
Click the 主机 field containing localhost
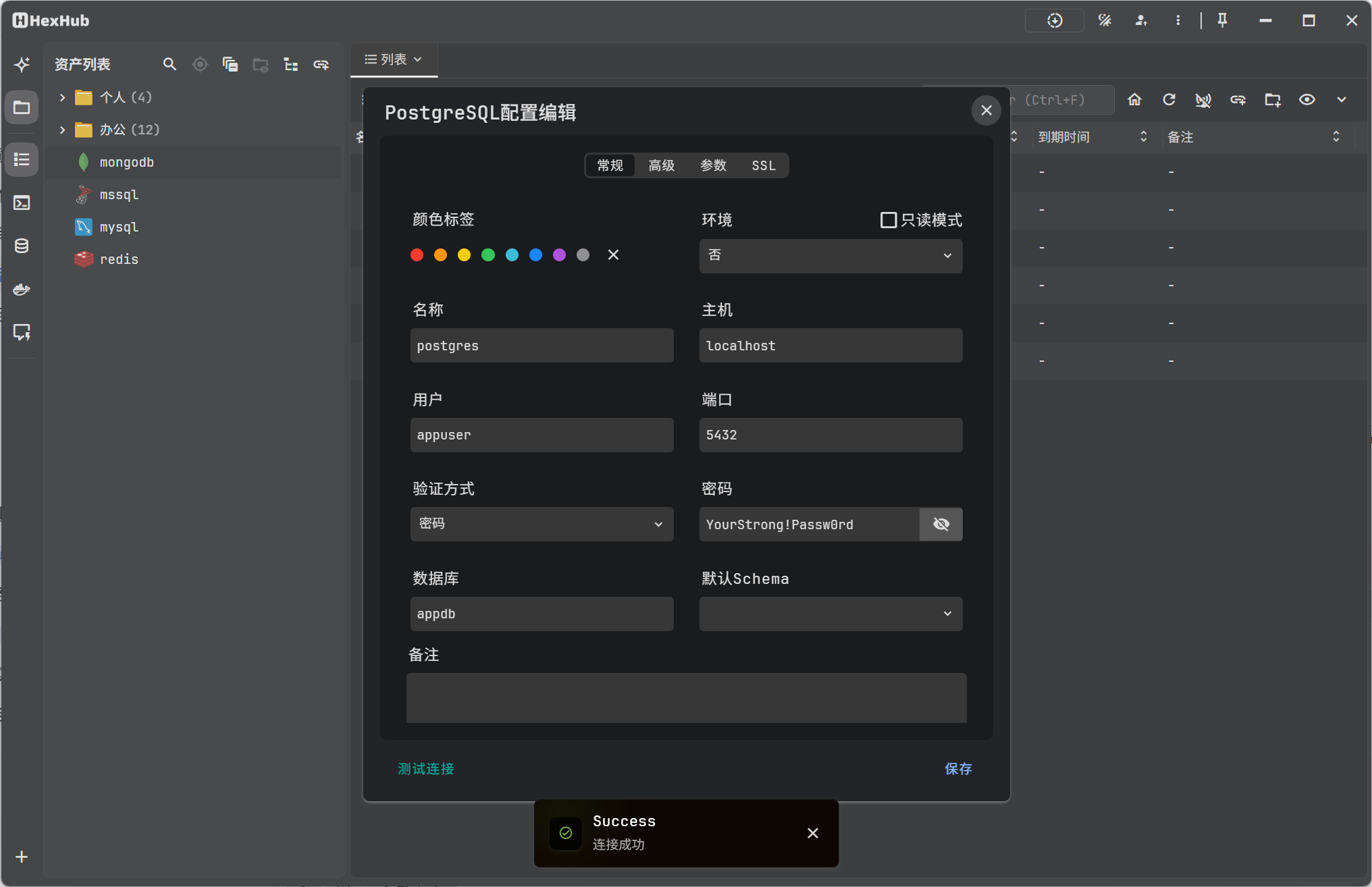[830, 346]
